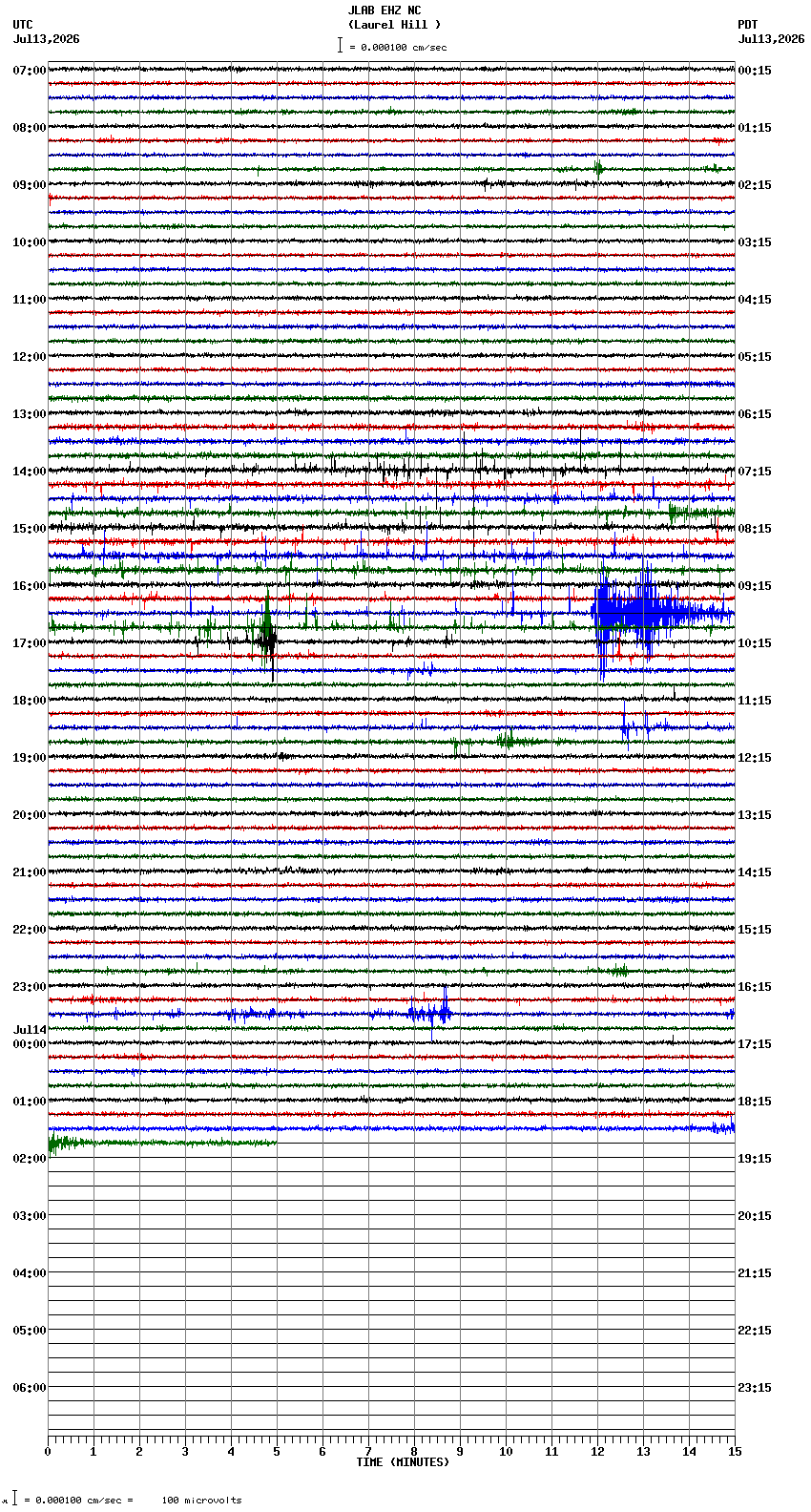Click the 16:15 PDT time label
Viewport: 811px width, 1512px height.
pos(755,987)
